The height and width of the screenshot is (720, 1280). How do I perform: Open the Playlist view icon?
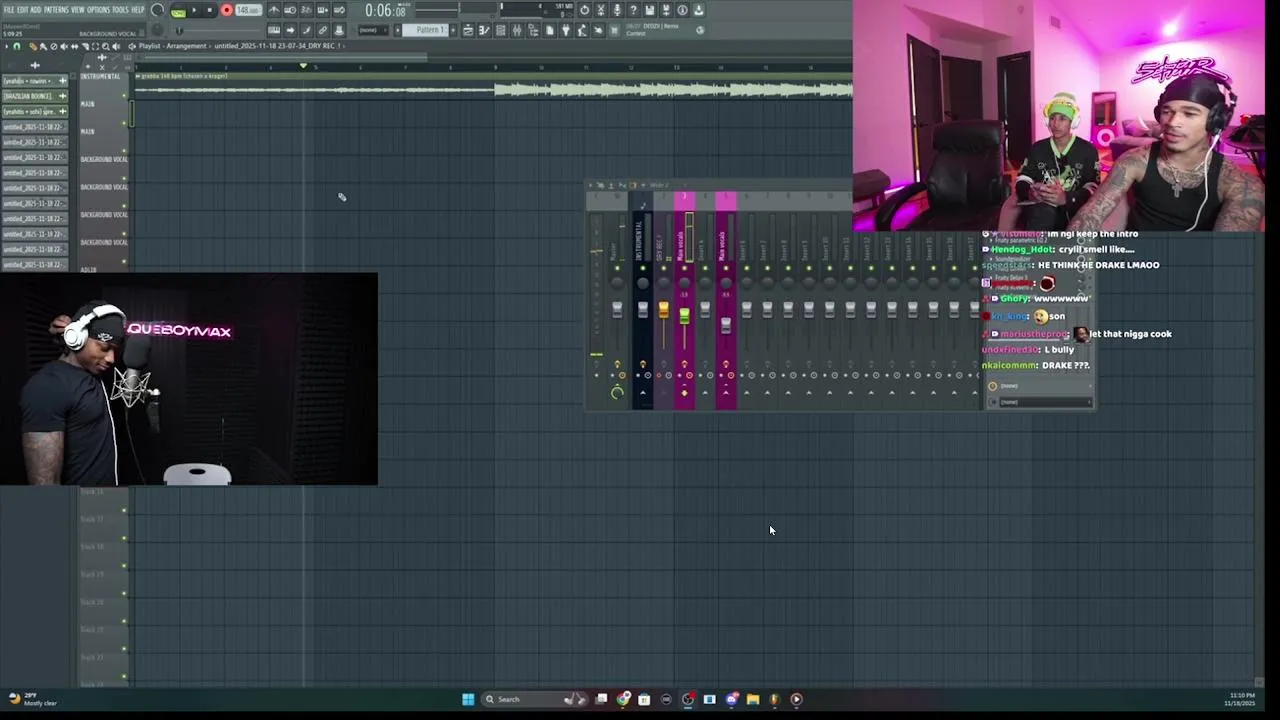468,30
